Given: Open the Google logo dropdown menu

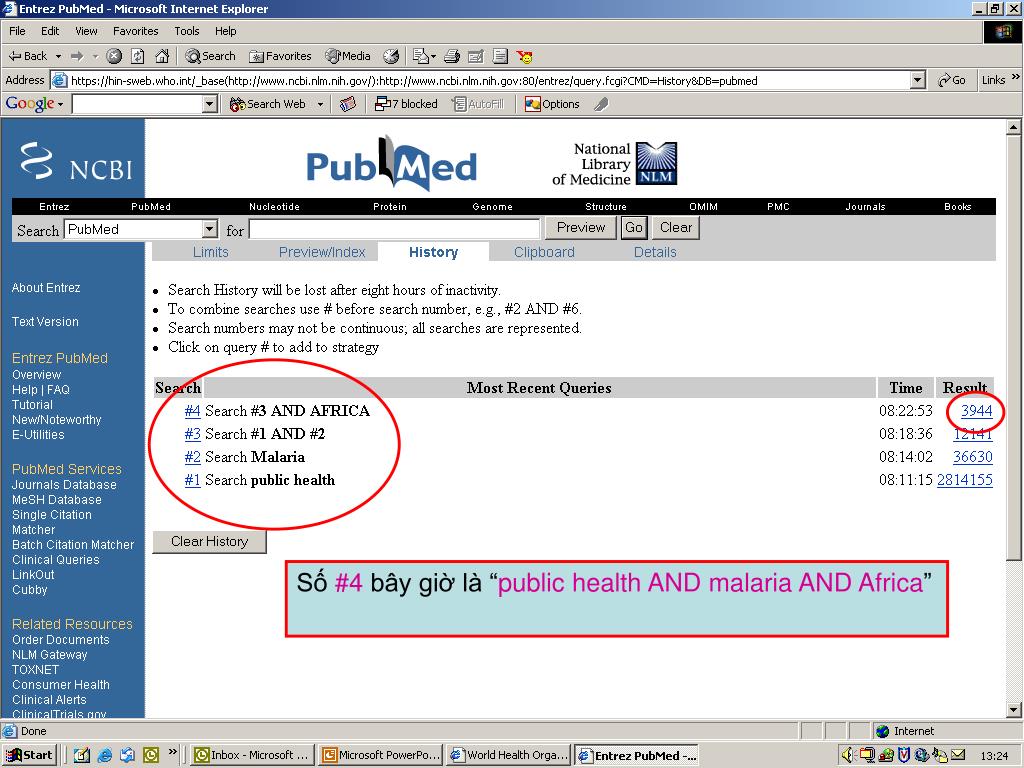Looking at the screenshot, I should 61,104.
